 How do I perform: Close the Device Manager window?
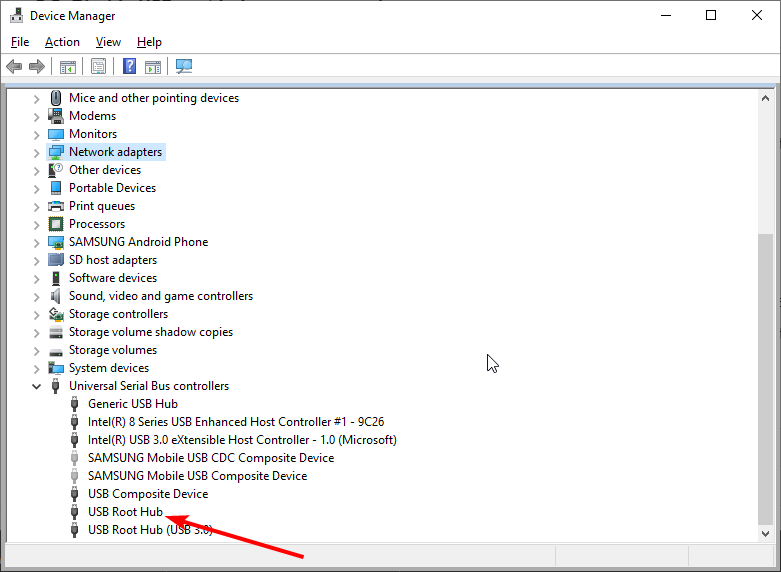pyautogui.click(x=757, y=15)
